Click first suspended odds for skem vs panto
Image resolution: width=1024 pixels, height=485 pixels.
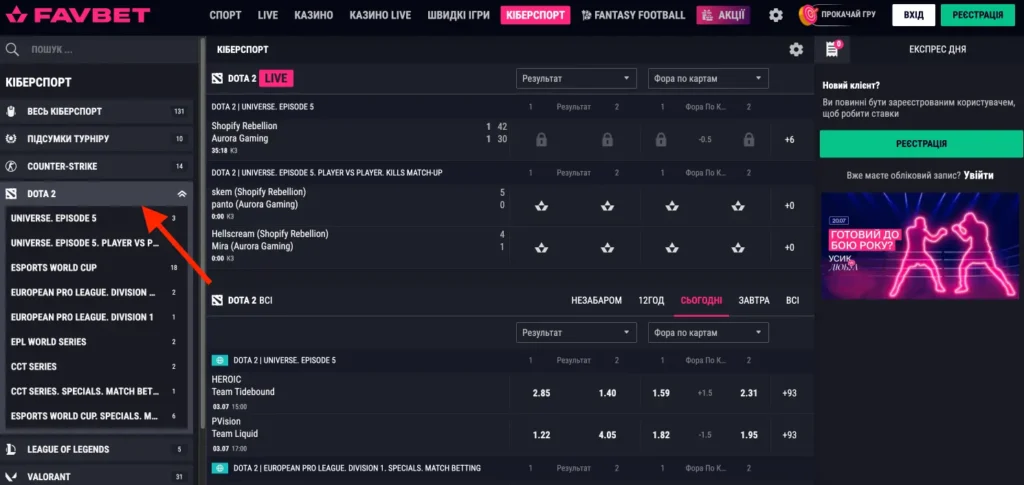pos(541,206)
